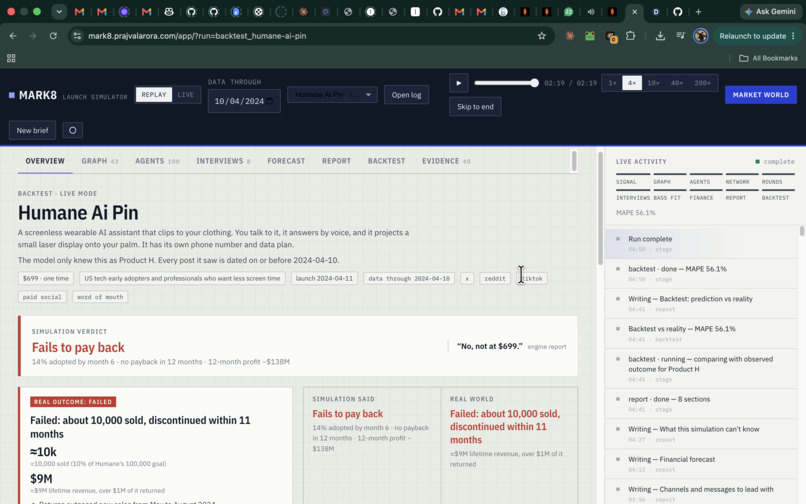Close the current browser tab

(x=634, y=11)
